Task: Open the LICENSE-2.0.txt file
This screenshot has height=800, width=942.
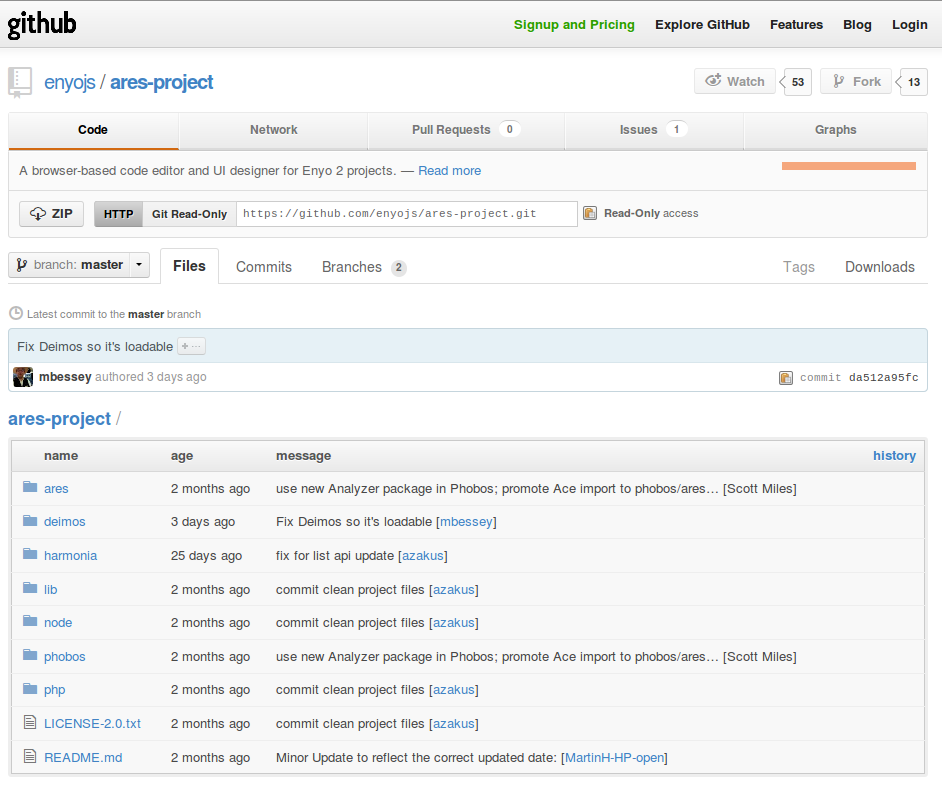Action: point(92,724)
